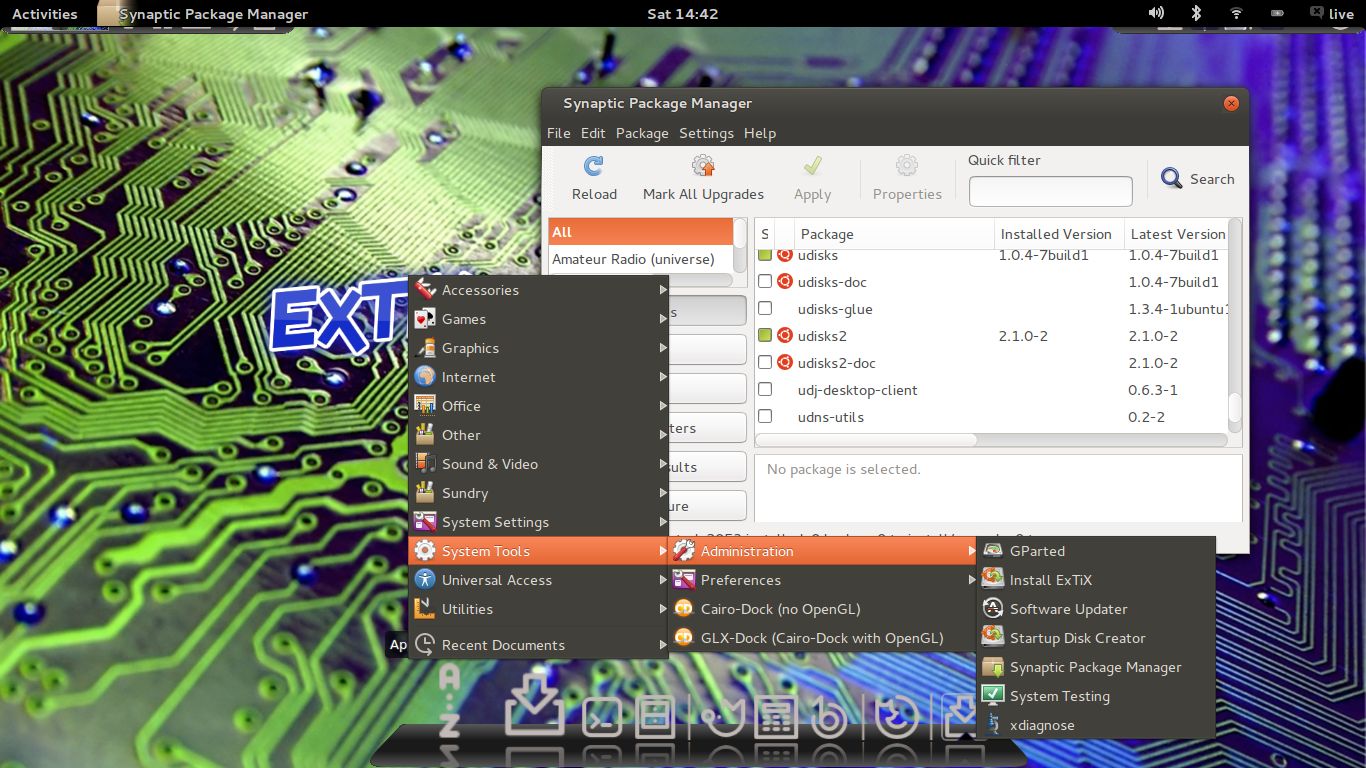Click the package list horizontal scrollbar

click(x=866, y=440)
